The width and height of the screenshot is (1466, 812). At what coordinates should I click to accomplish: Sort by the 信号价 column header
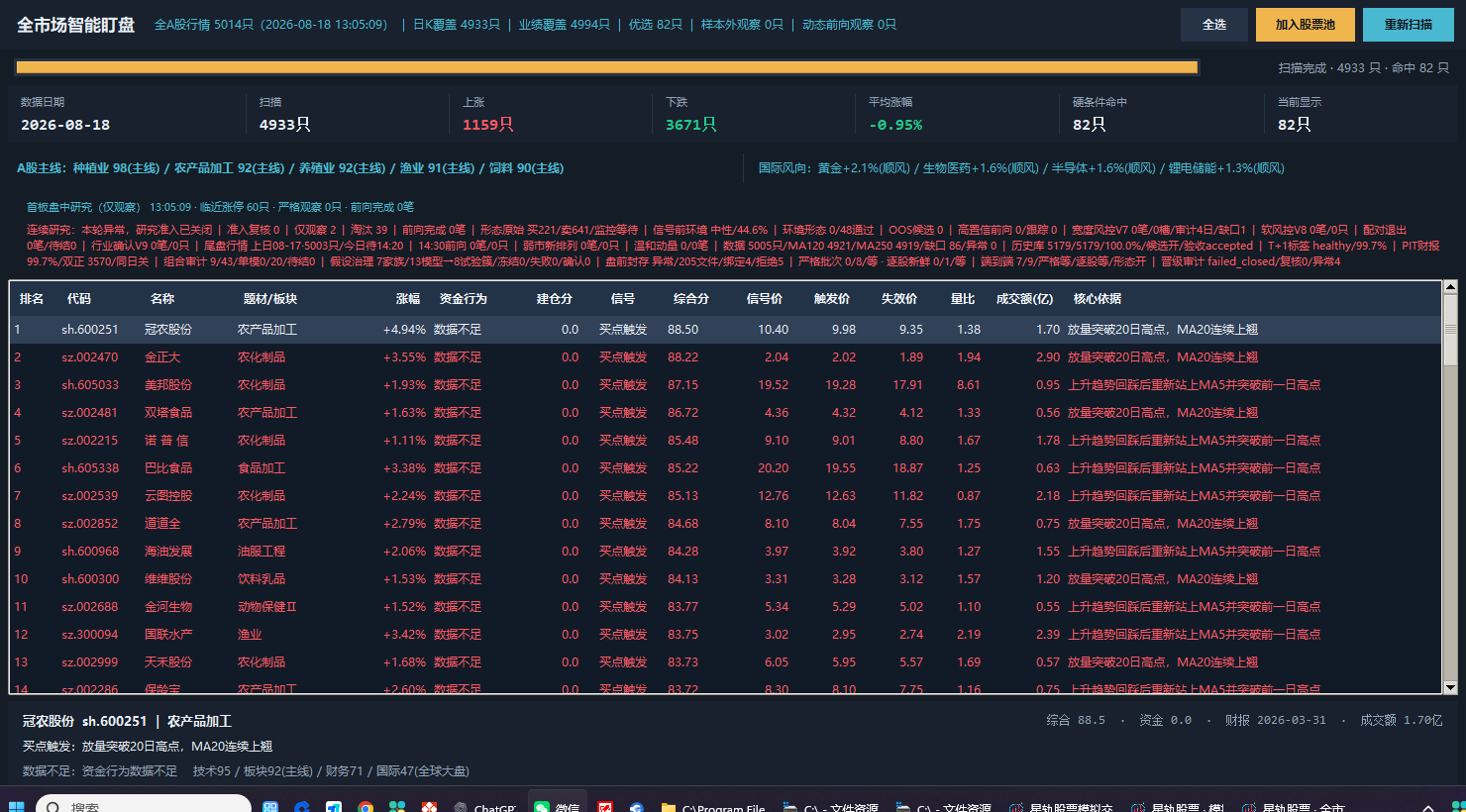[x=765, y=298]
